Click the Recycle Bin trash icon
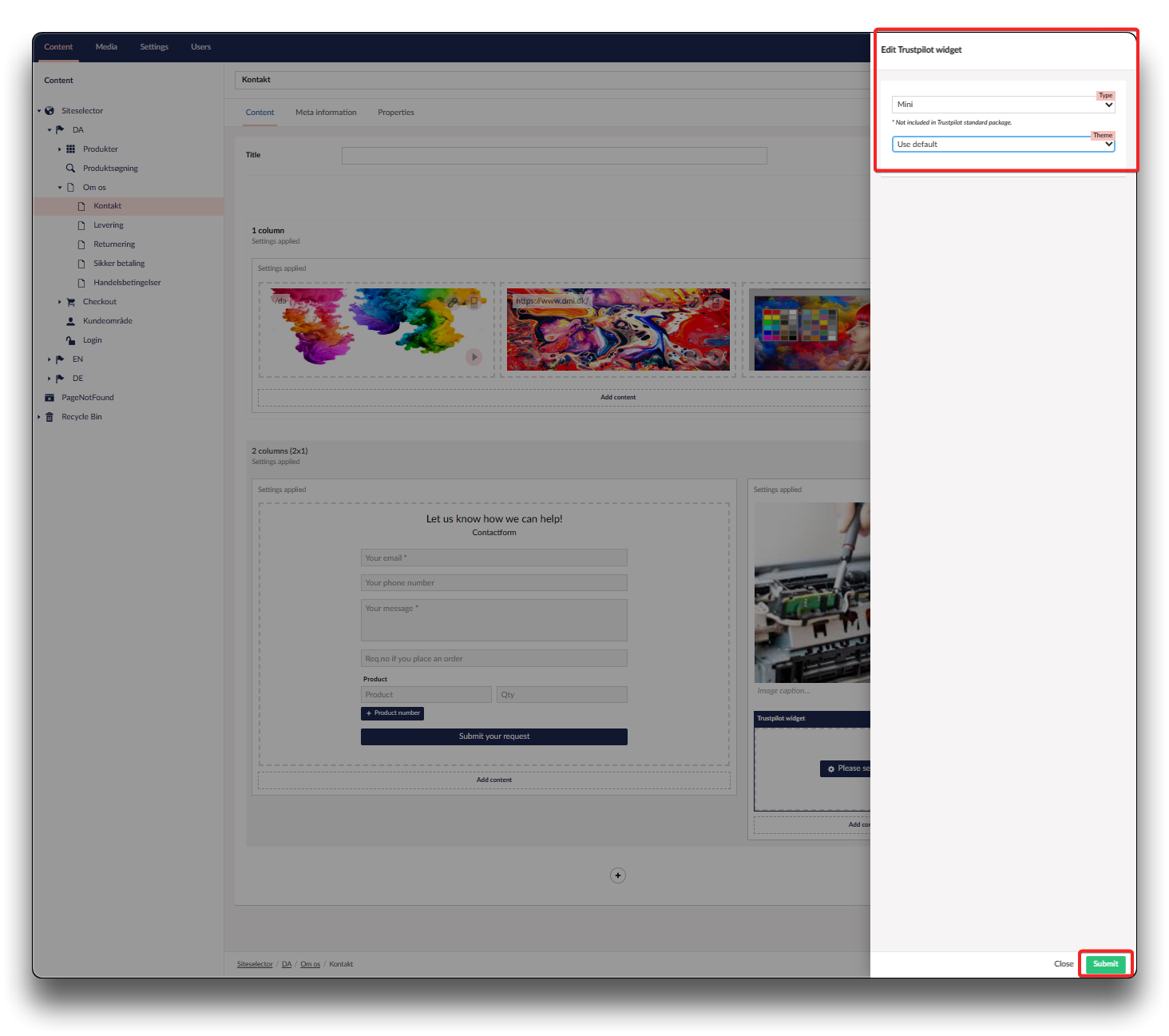This screenshot has height=1036, width=1169. [x=50, y=417]
